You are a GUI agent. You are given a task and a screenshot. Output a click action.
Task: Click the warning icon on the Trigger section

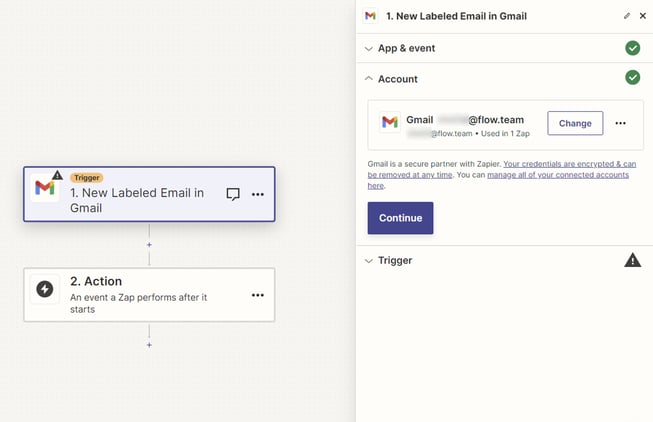tap(632, 260)
